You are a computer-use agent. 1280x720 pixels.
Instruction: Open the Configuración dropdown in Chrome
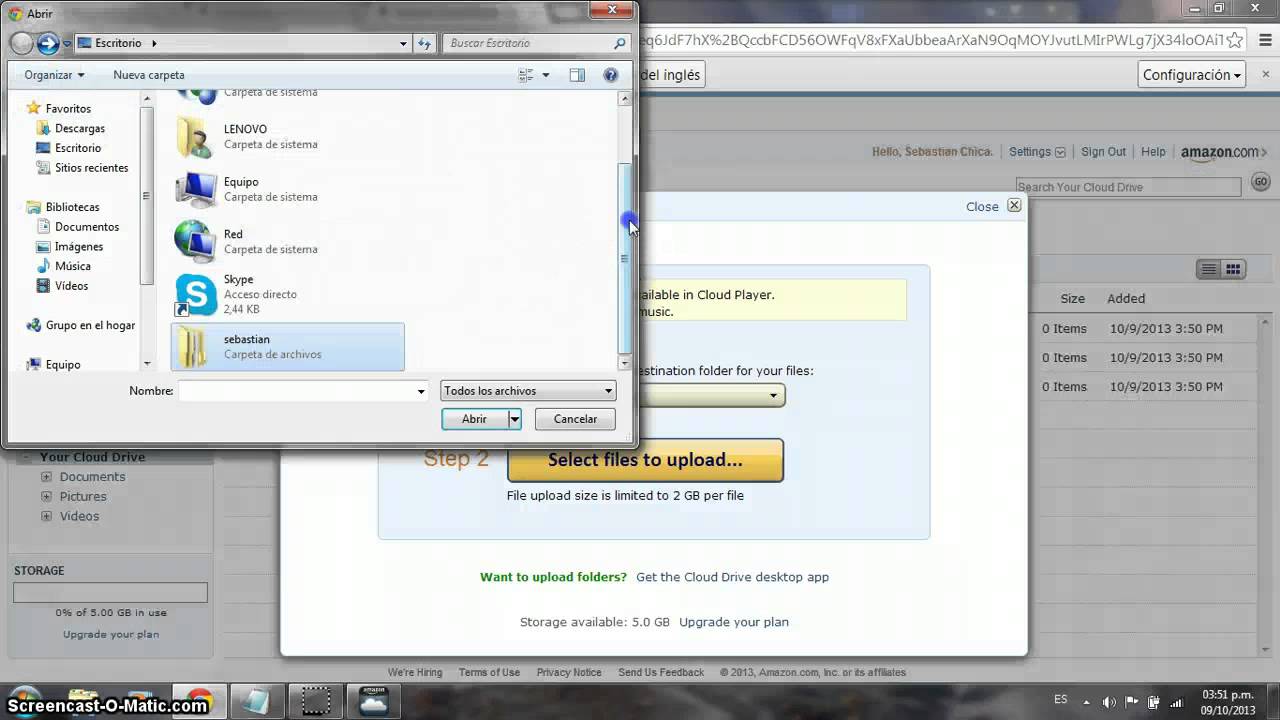click(x=1192, y=75)
